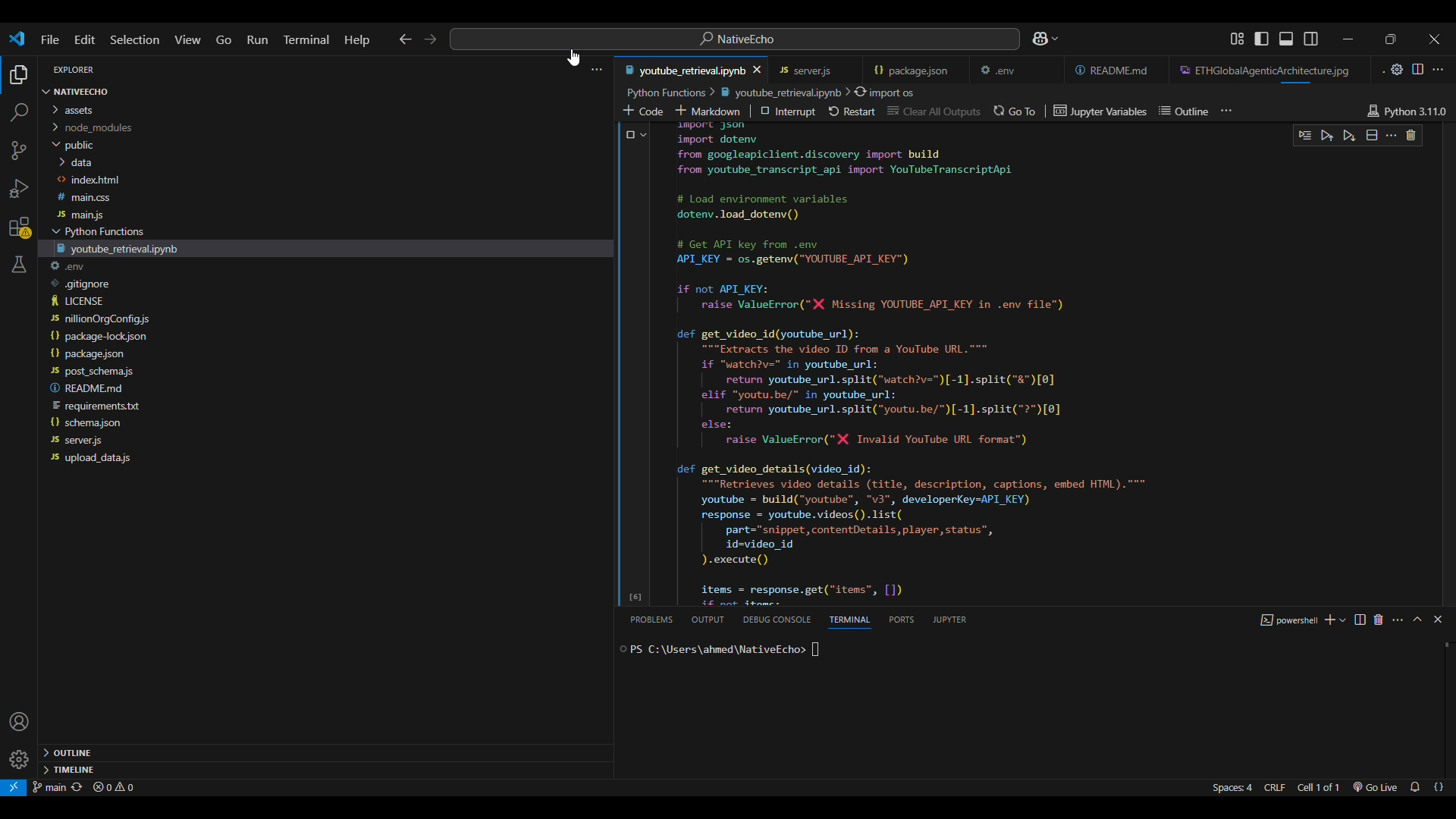Open remote window indicator in status bar
The height and width of the screenshot is (819, 1456).
(x=13, y=788)
